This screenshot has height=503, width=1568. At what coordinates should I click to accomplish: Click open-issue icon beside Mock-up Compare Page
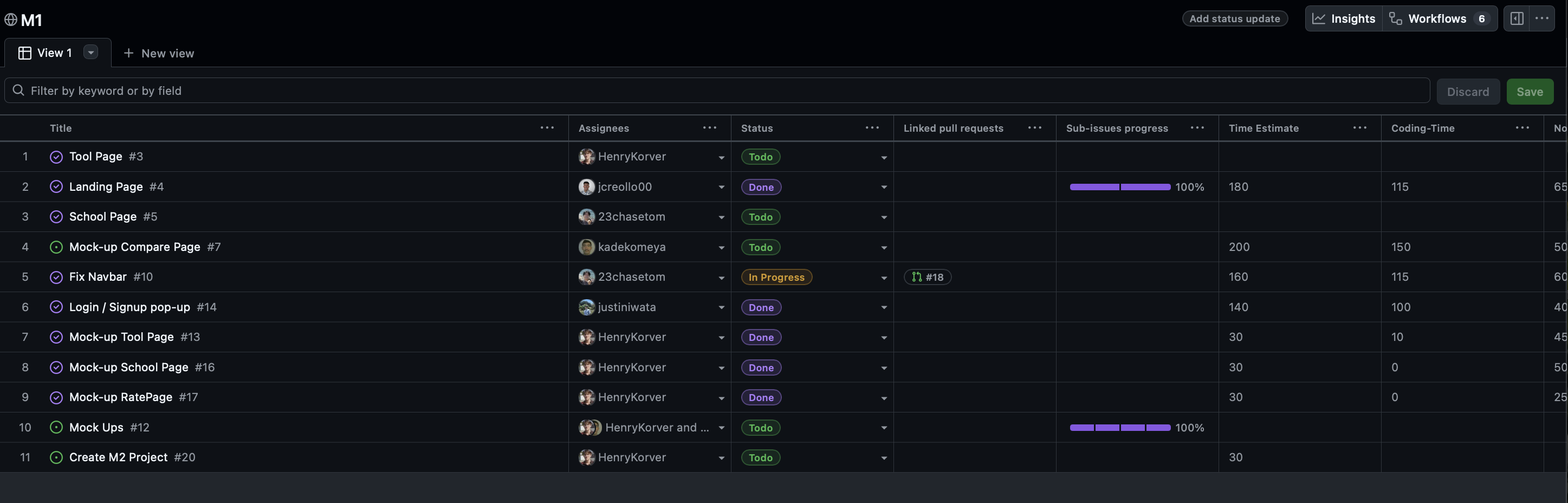click(x=56, y=247)
